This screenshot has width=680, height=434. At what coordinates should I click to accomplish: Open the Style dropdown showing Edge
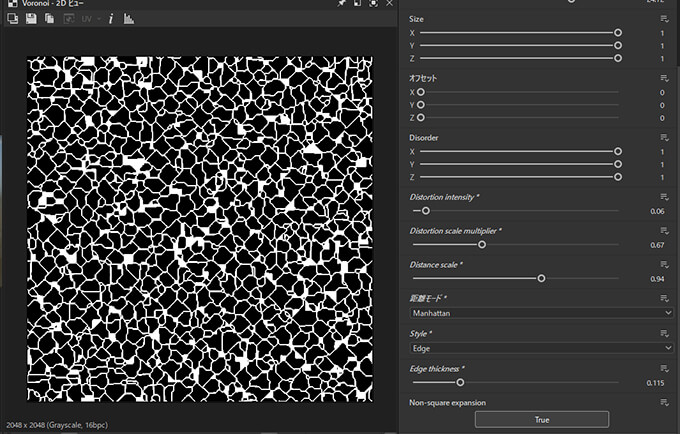click(x=541, y=347)
